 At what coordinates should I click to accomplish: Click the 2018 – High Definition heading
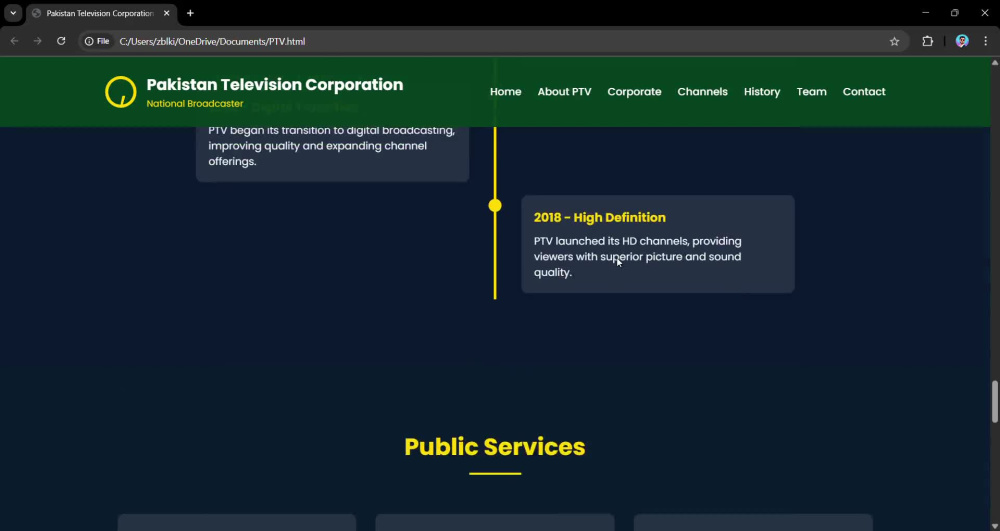(x=599, y=217)
